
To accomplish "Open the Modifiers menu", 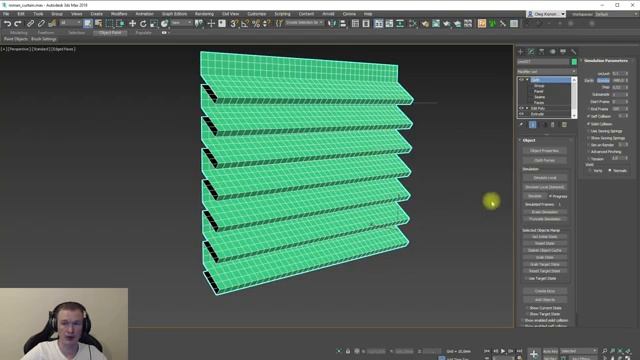I will point(119,14).
